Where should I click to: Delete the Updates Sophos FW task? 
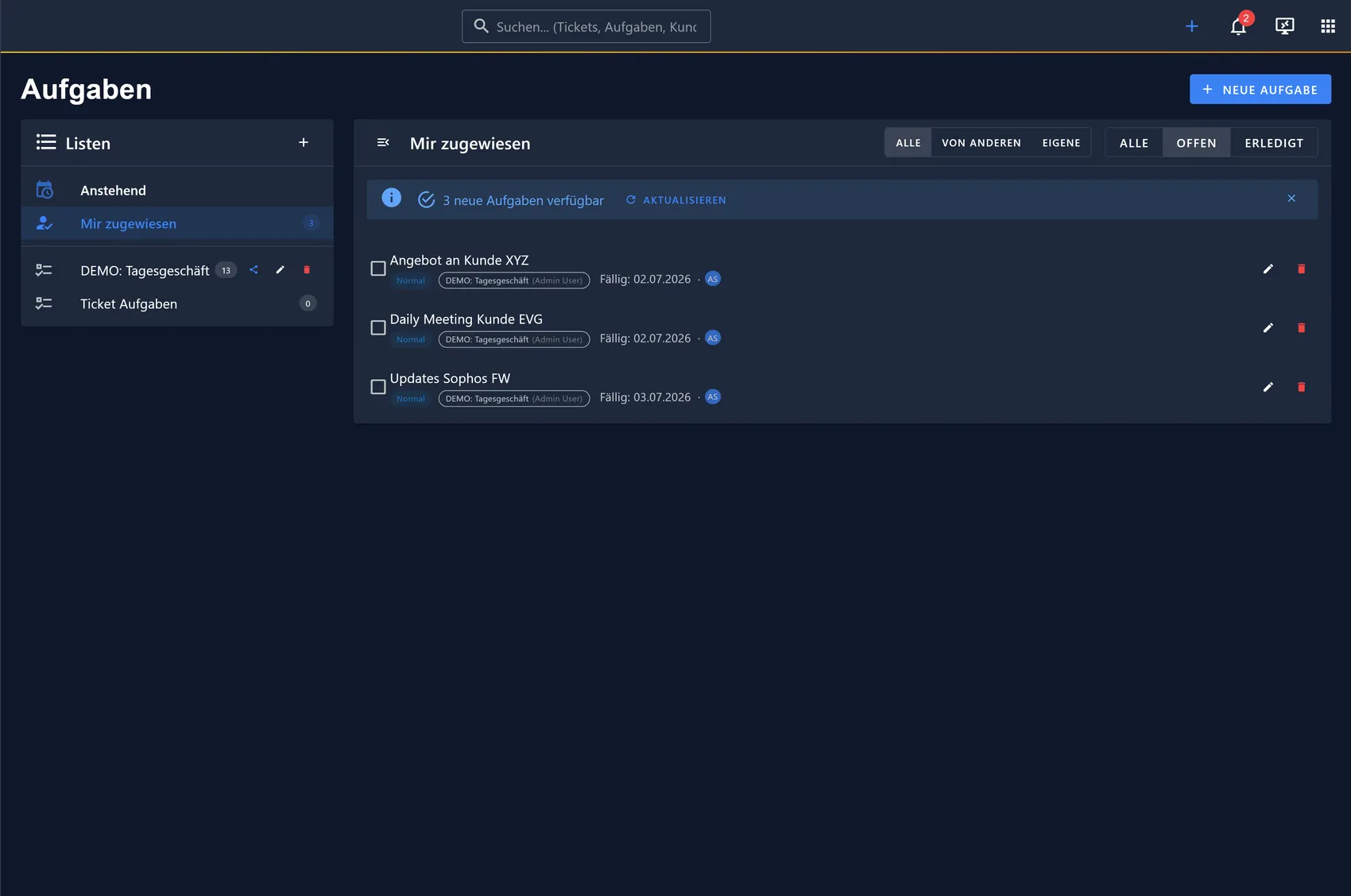point(1301,388)
